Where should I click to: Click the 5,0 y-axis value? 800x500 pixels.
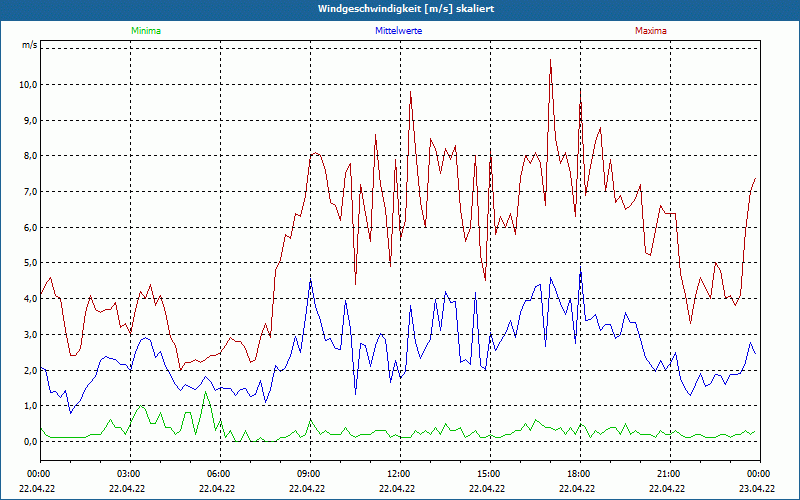[x=31, y=263]
